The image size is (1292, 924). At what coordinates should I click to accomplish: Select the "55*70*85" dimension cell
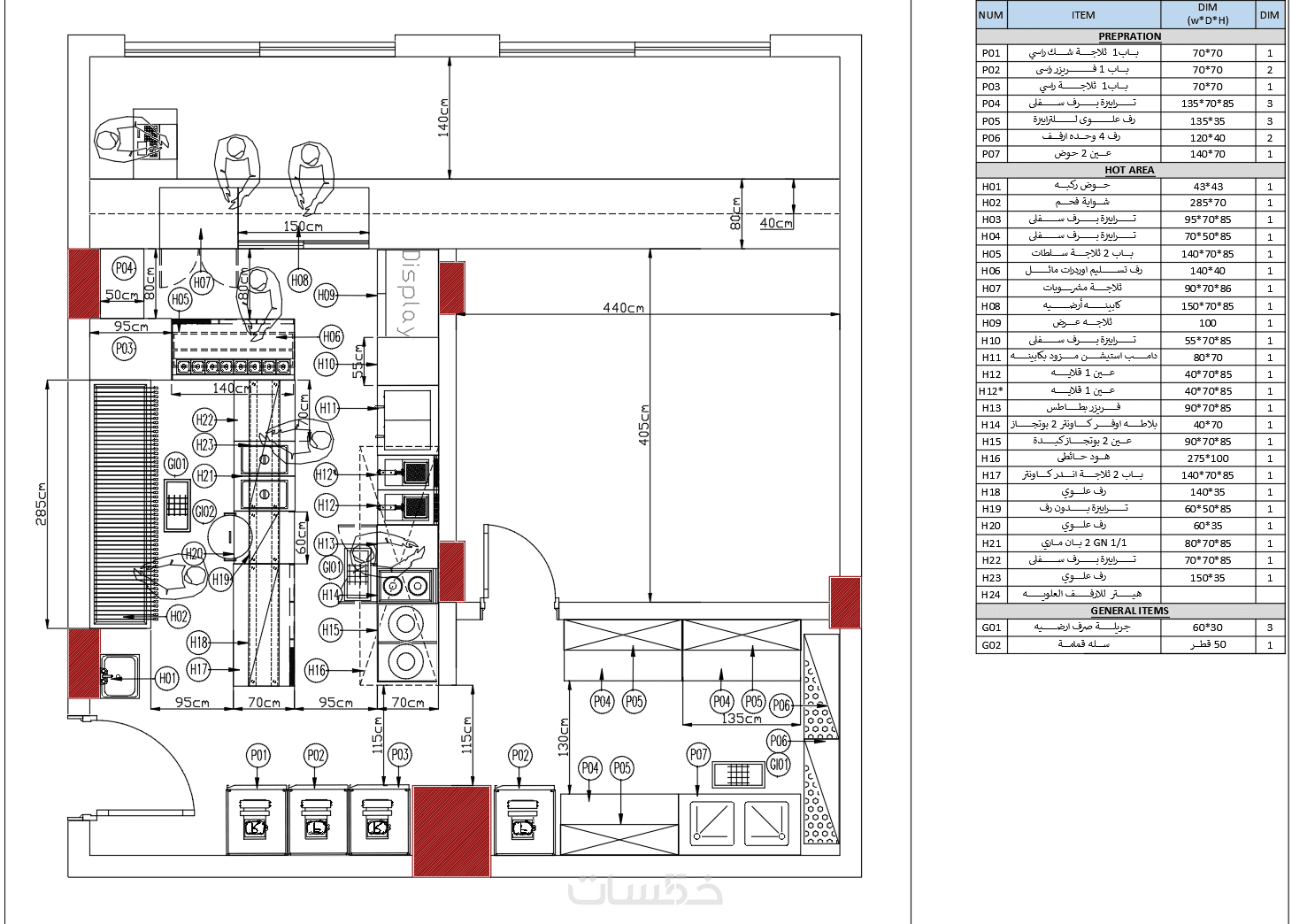click(1208, 341)
